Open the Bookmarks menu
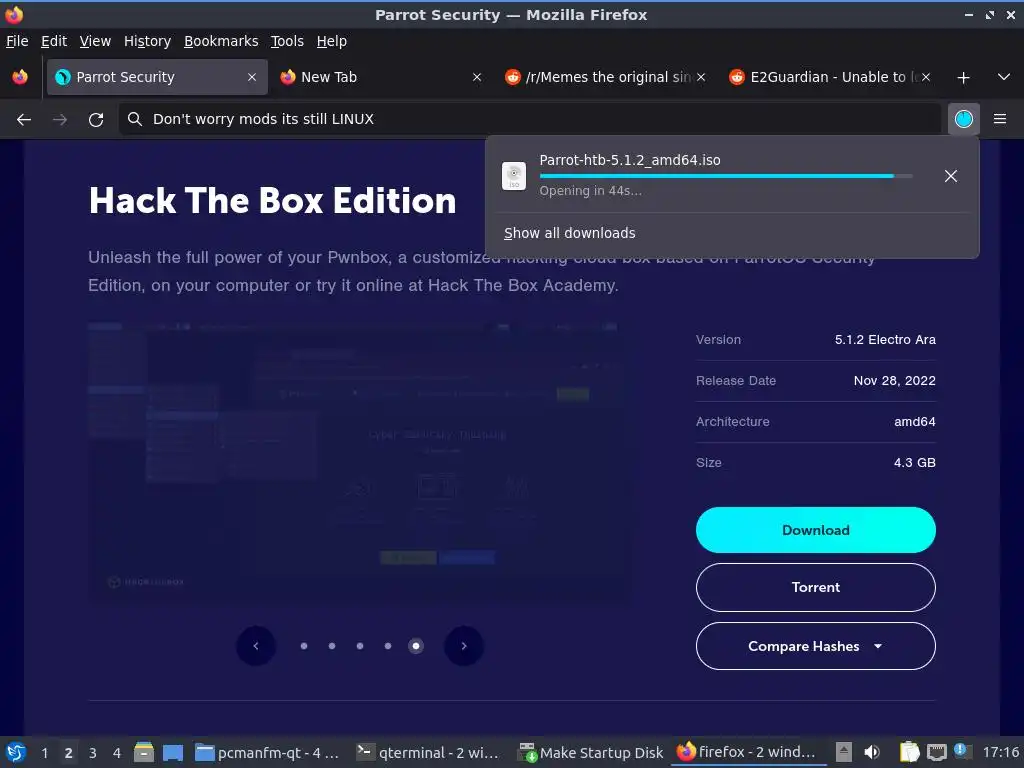The height and width of the screenshot is (768, 1024). [221, 41]
